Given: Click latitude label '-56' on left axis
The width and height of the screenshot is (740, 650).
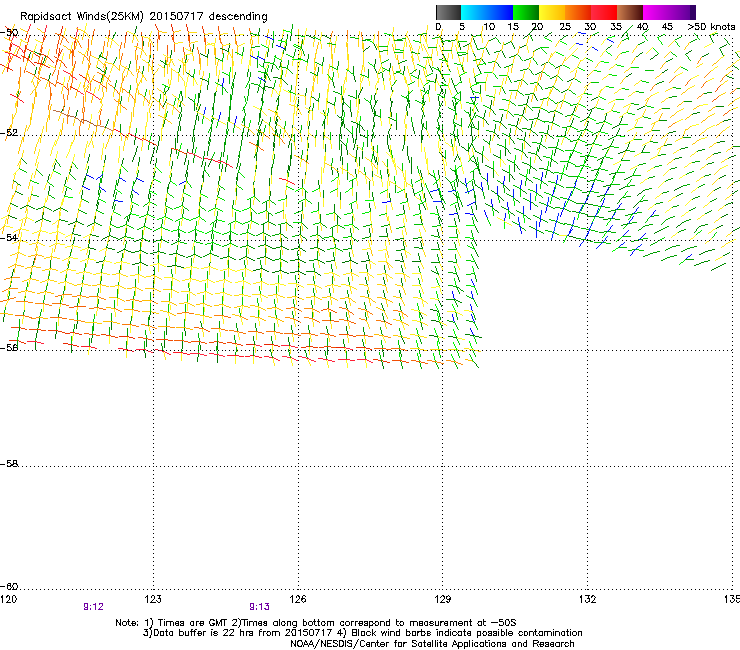Looking at the screenshot, I should coord(9,347).
